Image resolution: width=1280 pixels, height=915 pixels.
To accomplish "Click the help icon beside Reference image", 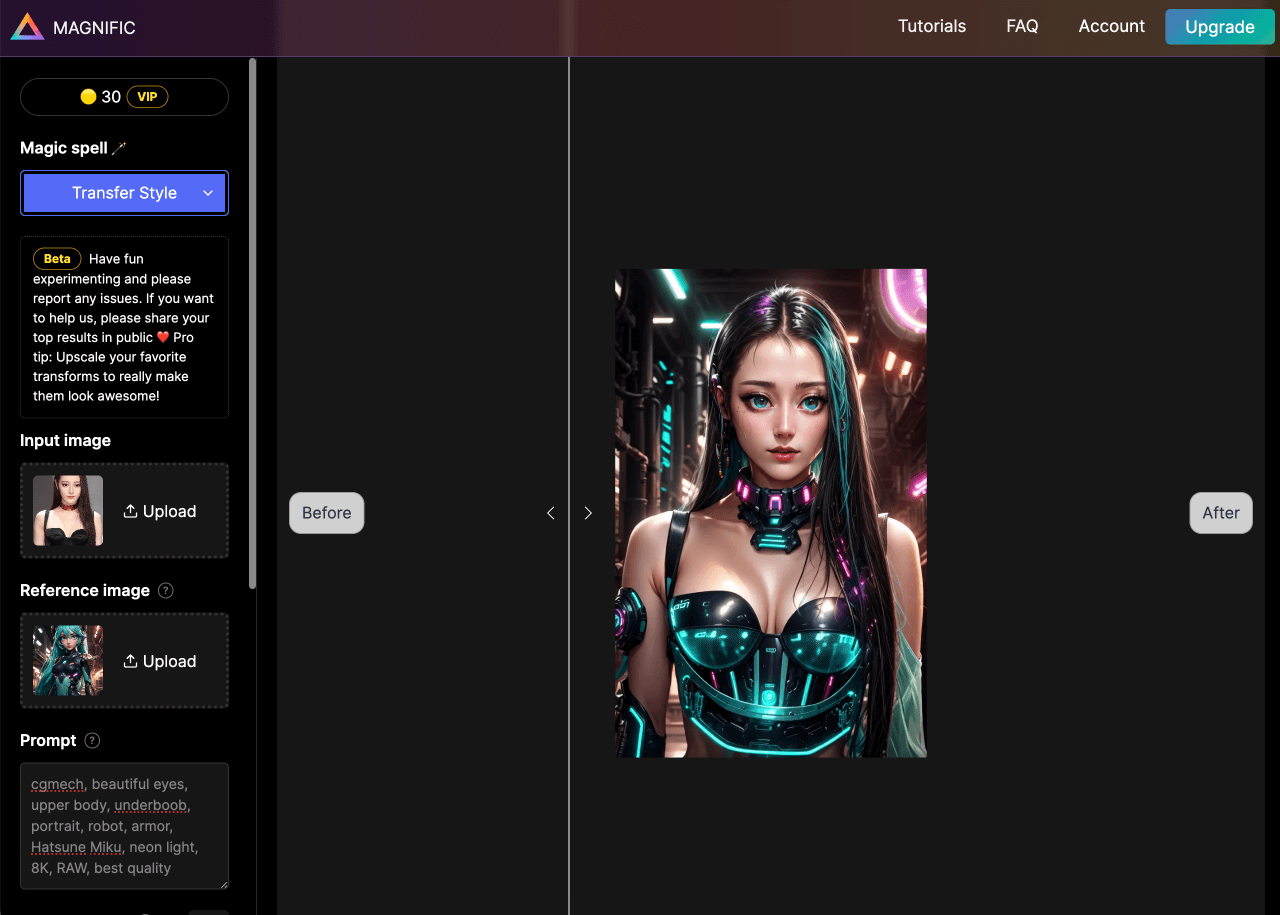I will click(166, 591).
